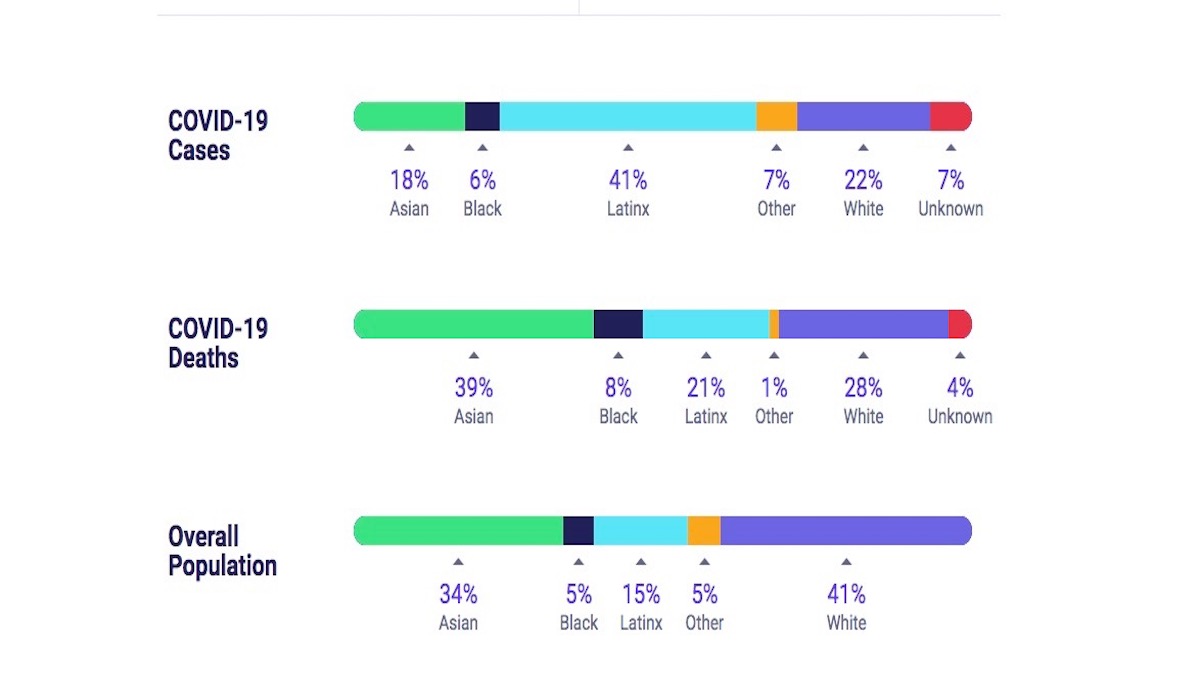Select the green Asian segment in COVID-19 Deaths bar
This screenshot has height=700, width=1200.
tap(474, 324)
